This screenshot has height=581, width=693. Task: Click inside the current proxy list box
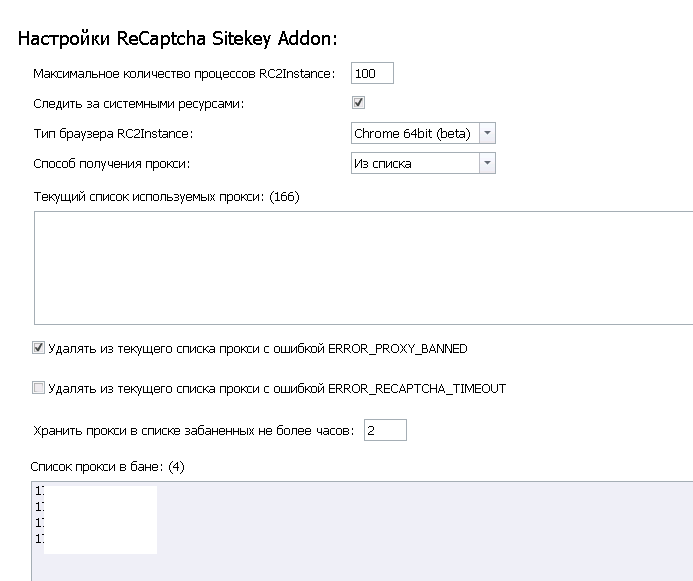pos(363,268)
